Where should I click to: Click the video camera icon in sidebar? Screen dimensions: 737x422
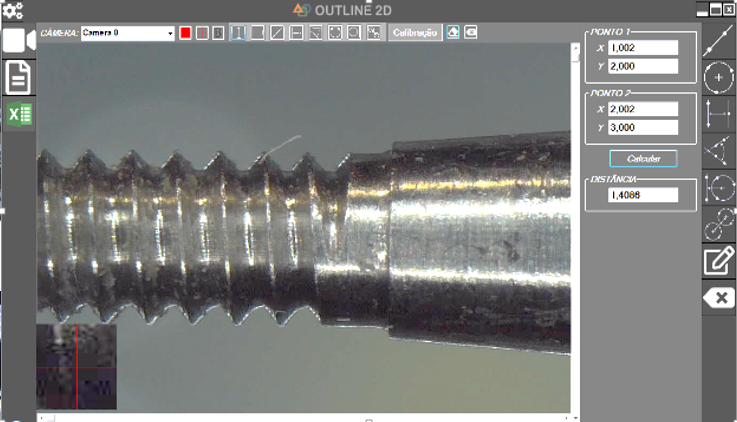click(19, 41)
